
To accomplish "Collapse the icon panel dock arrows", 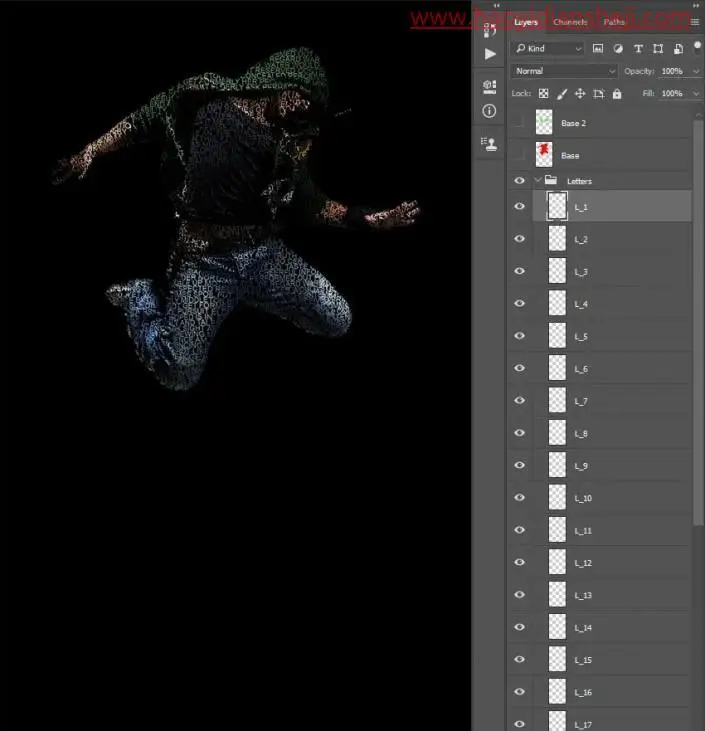I will [x=497, y=6].
